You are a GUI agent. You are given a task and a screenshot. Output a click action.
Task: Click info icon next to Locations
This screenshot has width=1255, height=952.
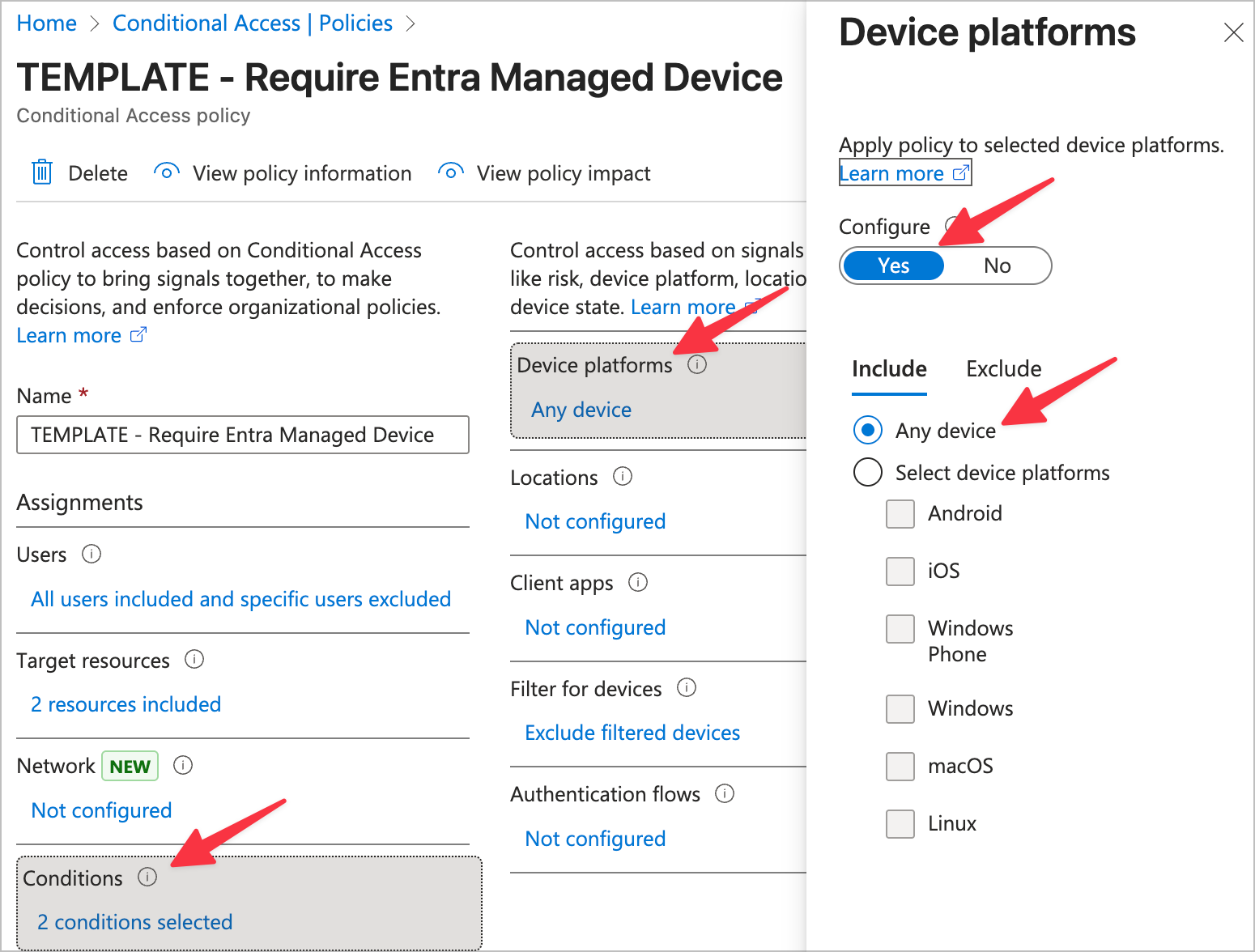pyautogui.click(x=623, y=477)
